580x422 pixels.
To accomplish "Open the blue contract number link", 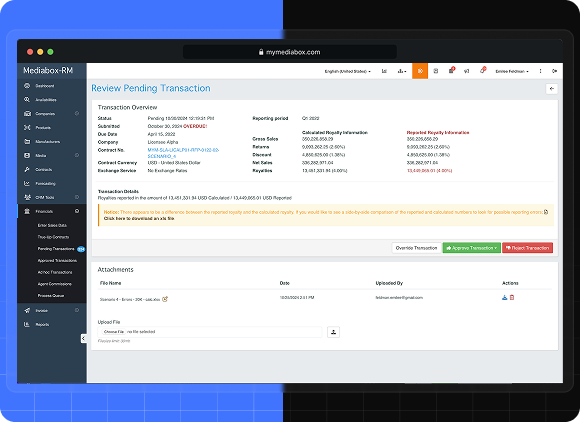I will pos(183,153).
